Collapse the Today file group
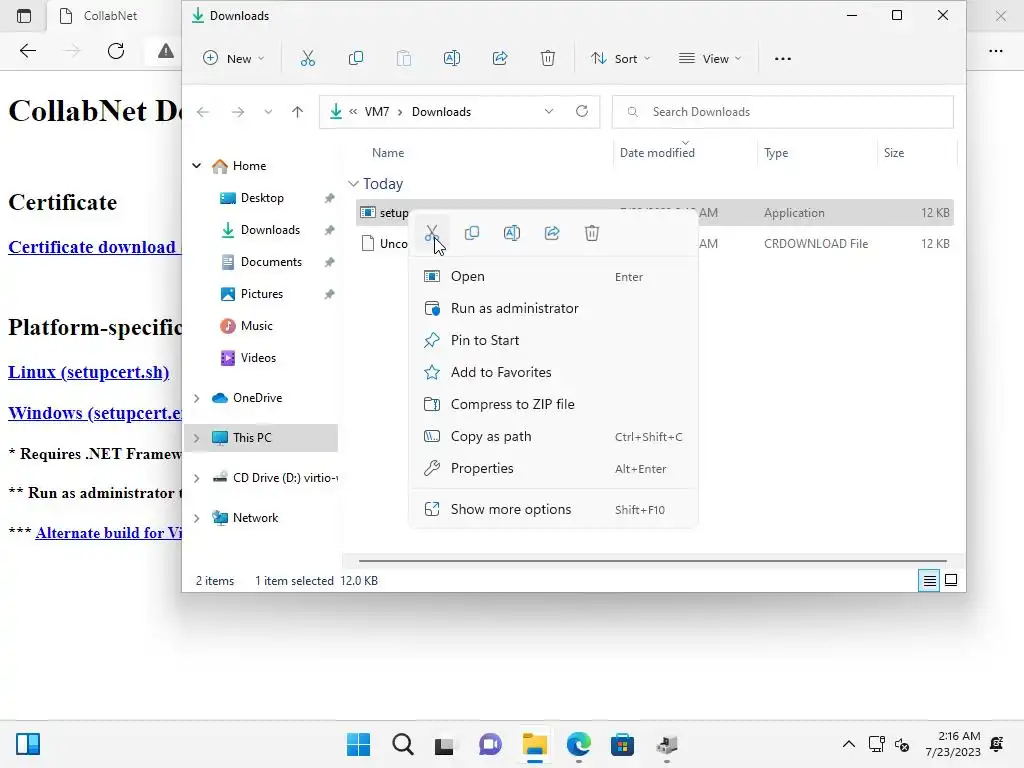1024x768 pixels. pyautogui.click(x=353, y=184)
